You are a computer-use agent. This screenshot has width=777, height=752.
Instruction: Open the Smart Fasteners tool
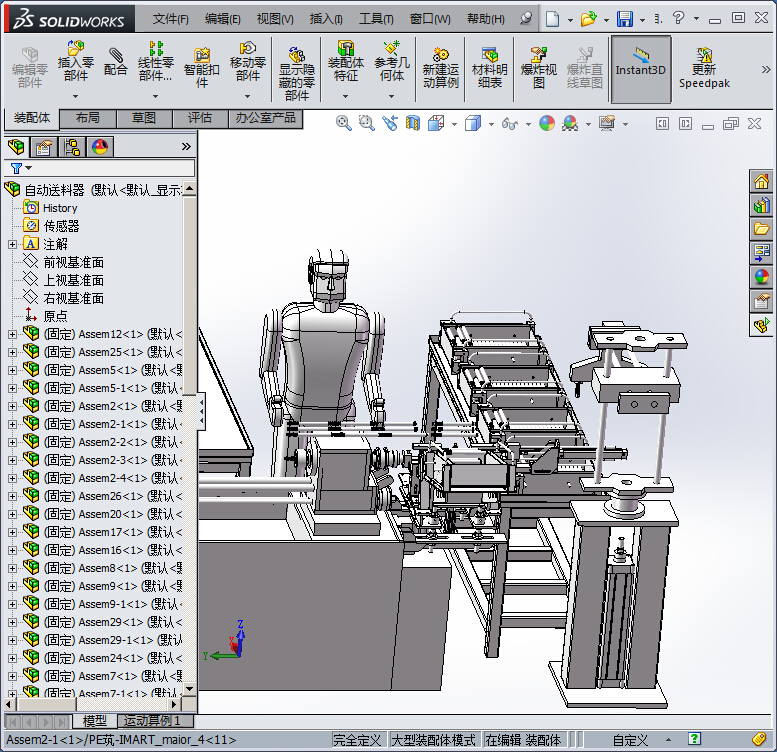pyautogui.click(x=202, y=68)
